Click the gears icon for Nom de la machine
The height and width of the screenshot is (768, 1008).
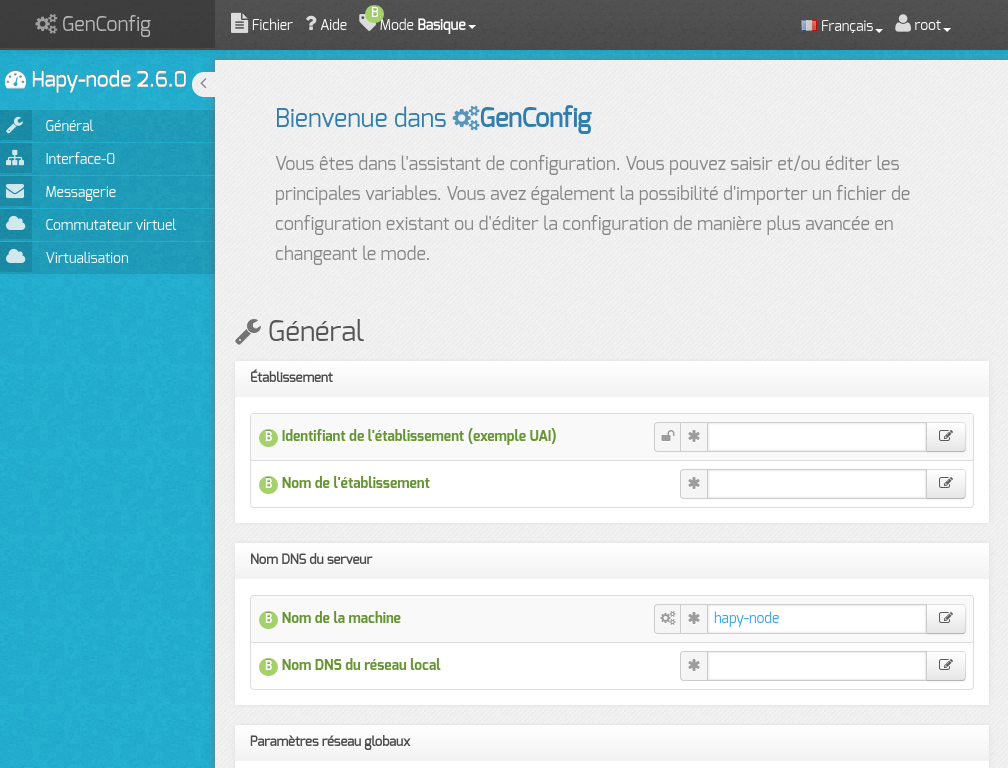pyautogui.click(x=668, y=618)
